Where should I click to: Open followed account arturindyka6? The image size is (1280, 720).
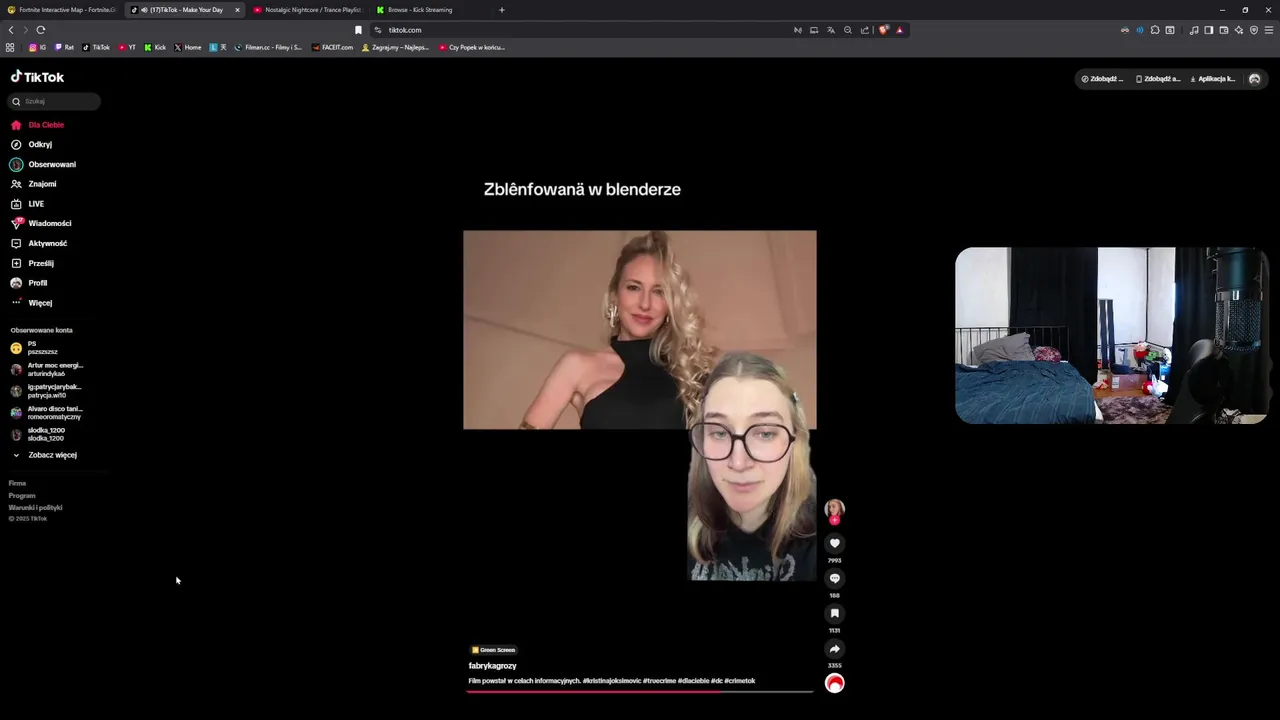point(47,369)
